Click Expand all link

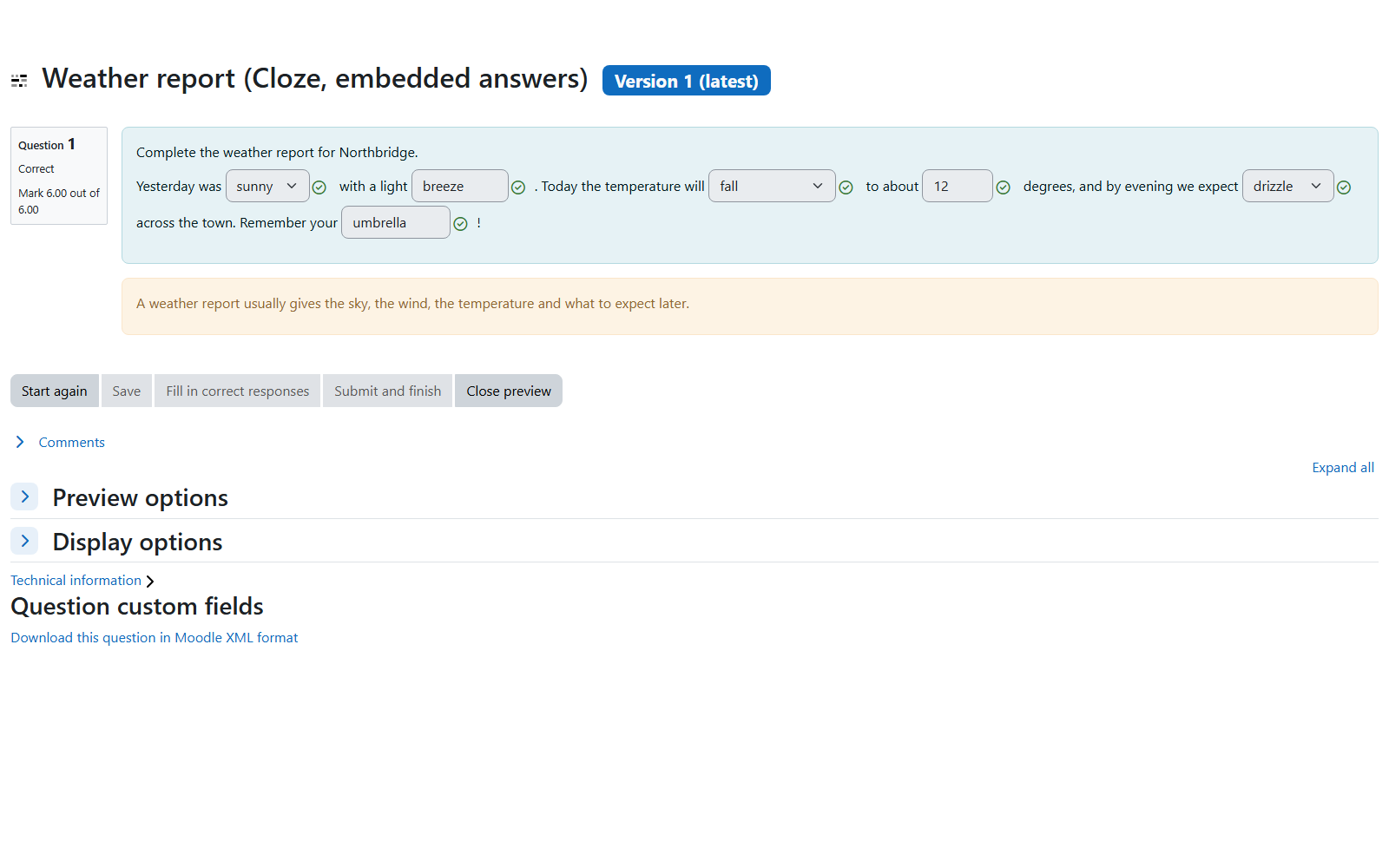pyautogui.click(x=1343, y=467)
